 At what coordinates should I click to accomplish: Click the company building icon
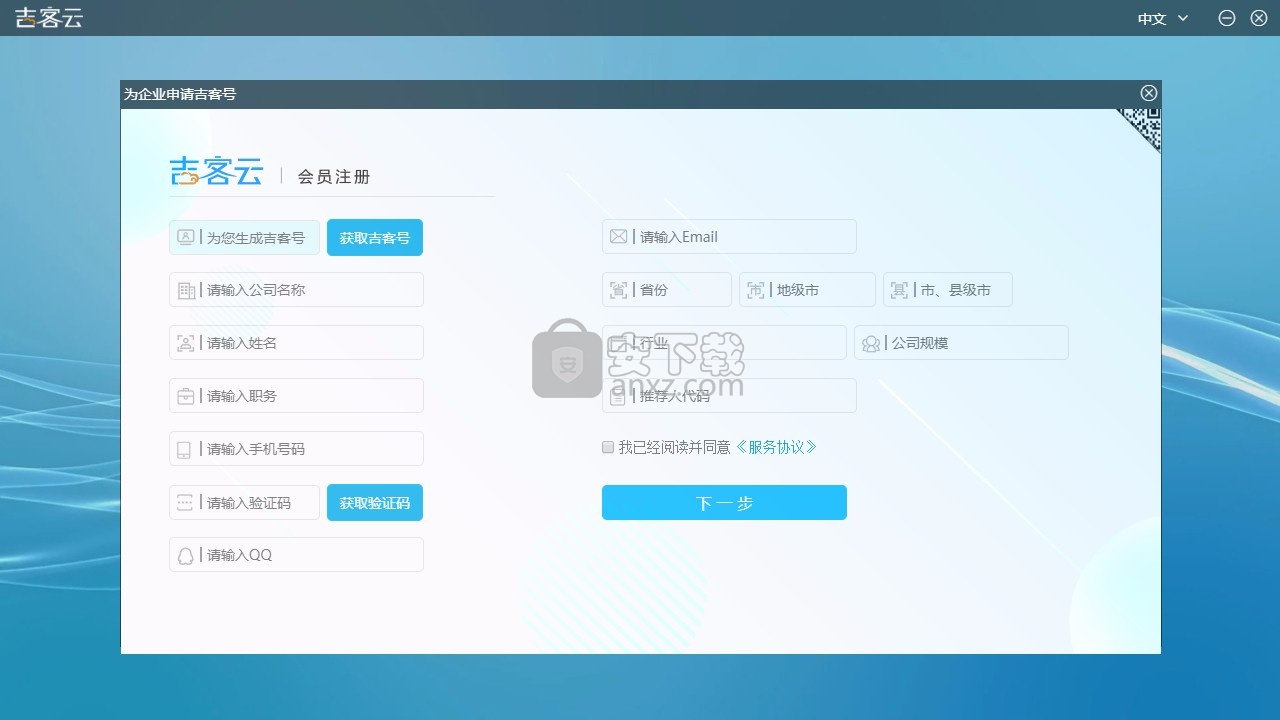click(186, 291)
